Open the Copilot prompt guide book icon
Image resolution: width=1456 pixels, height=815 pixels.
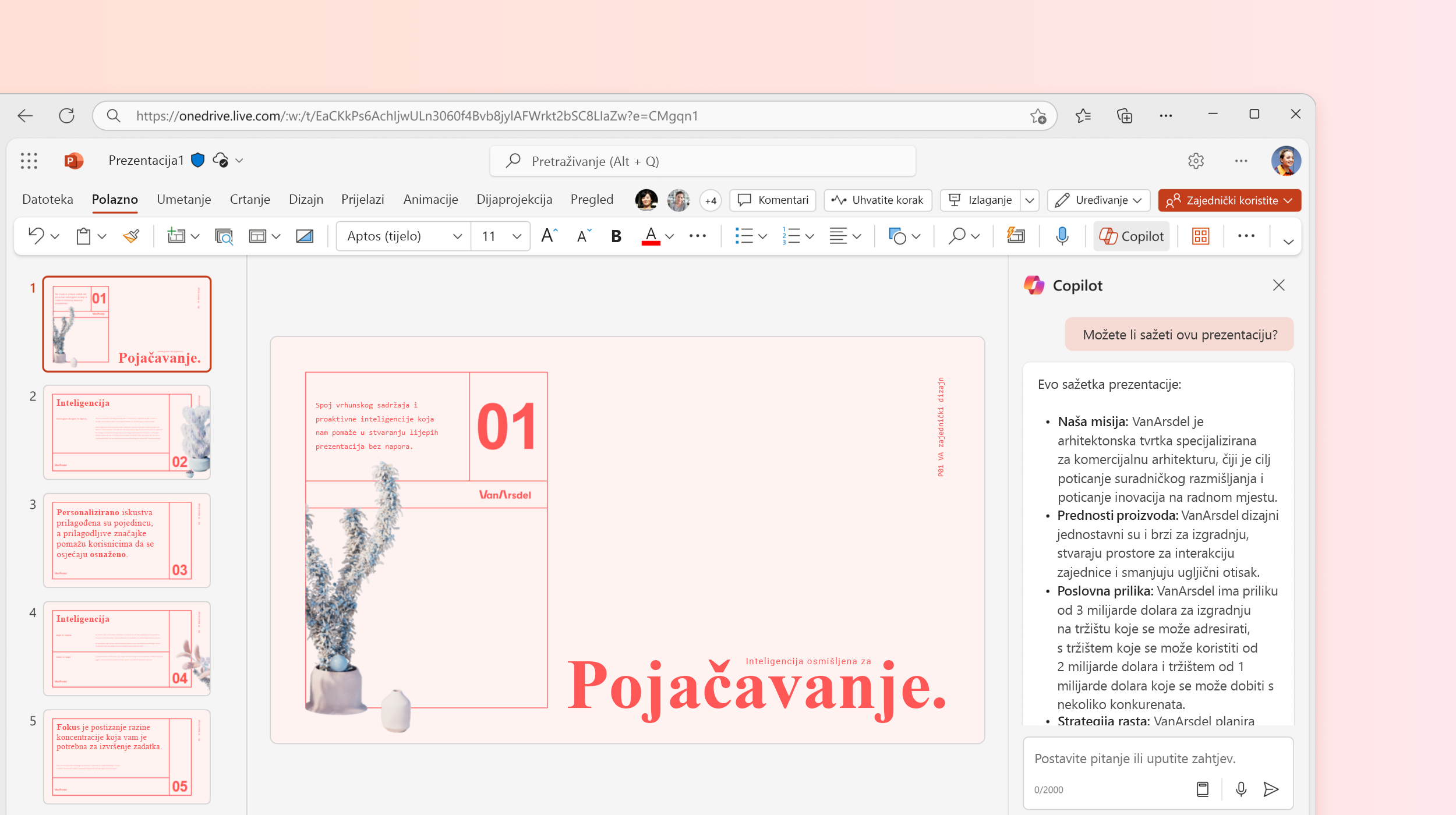coord(1203,789)
